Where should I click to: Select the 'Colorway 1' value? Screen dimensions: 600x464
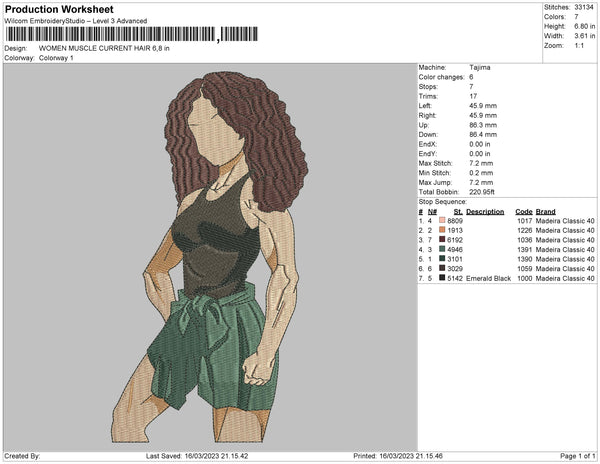tap(56, 58)
